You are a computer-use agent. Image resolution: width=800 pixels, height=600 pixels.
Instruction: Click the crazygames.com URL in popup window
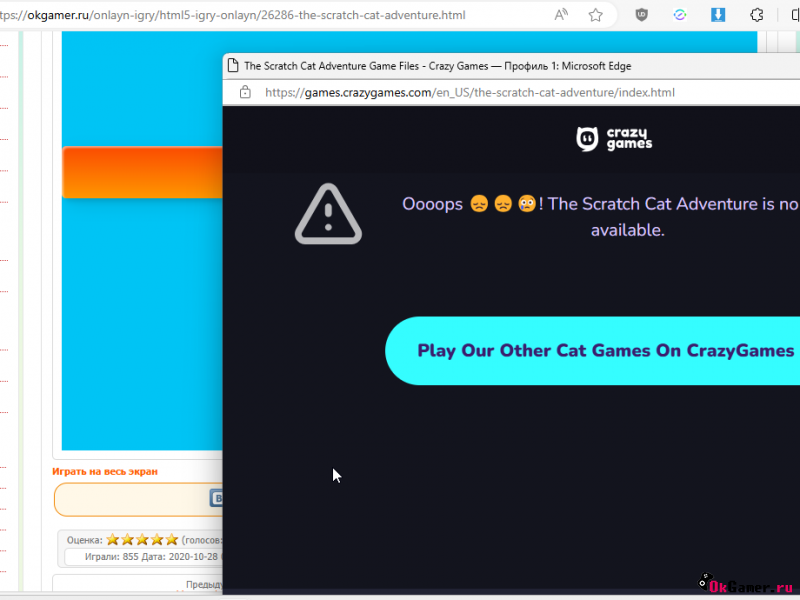point(470,92)
